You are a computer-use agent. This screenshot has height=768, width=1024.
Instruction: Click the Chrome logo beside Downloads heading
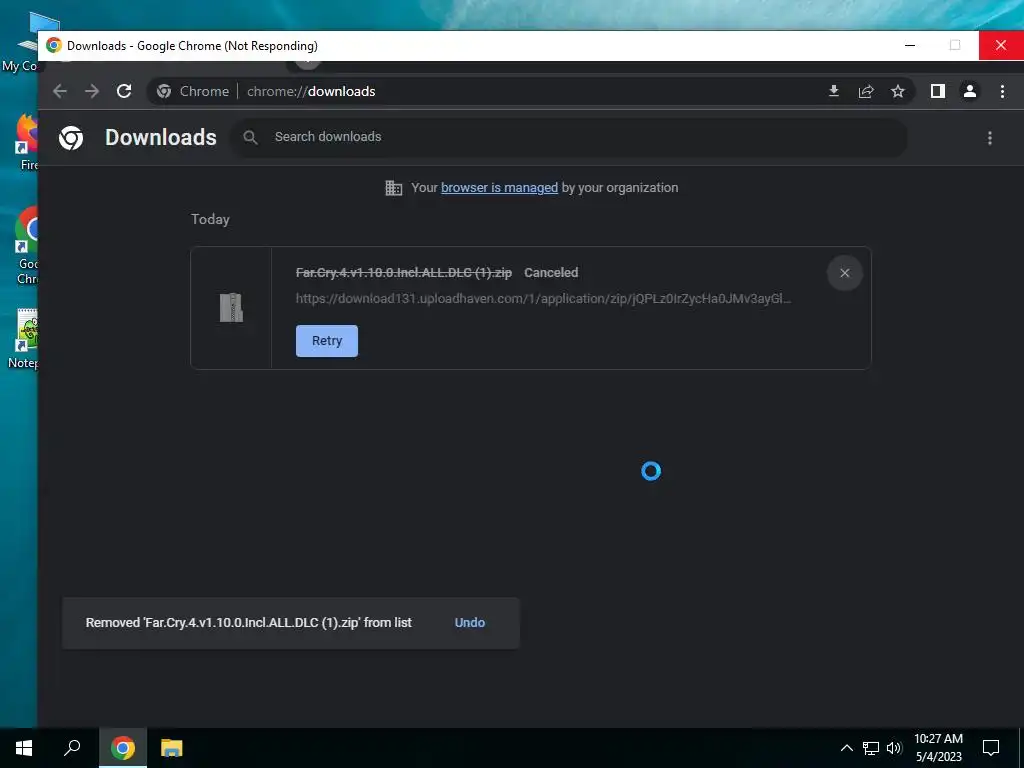71,138
